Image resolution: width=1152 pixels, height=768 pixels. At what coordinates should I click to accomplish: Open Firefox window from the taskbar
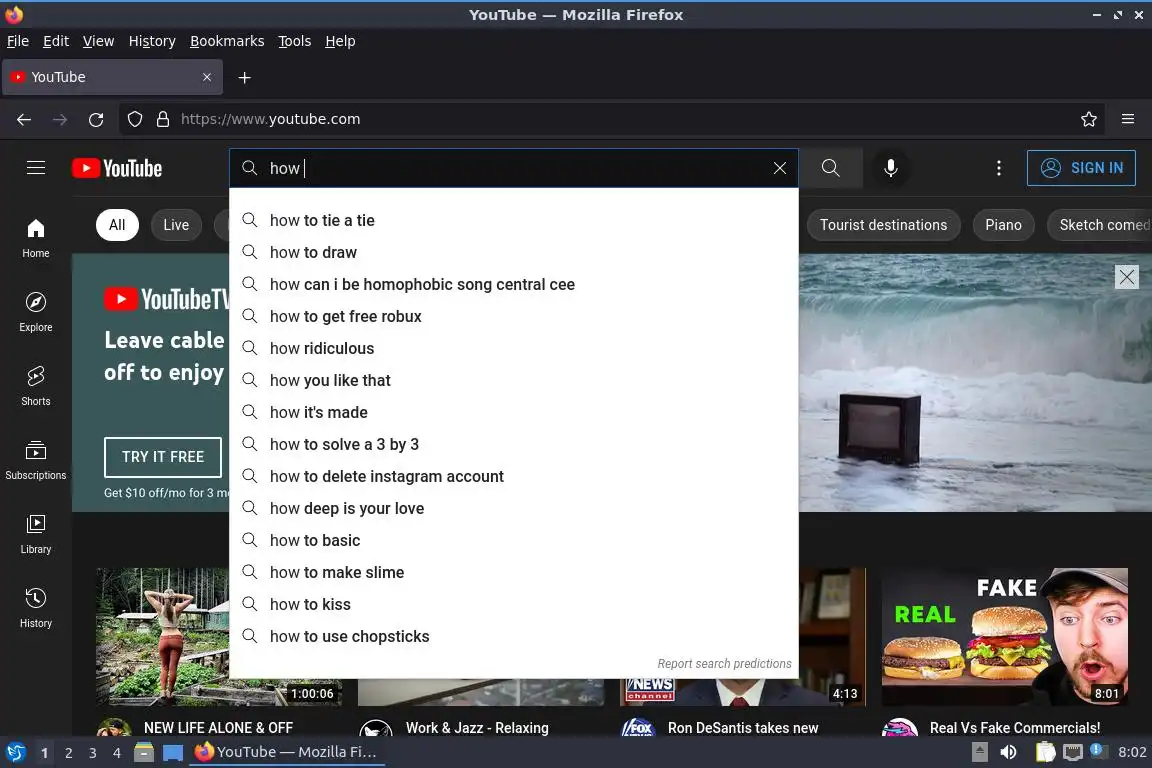(287, 752)
